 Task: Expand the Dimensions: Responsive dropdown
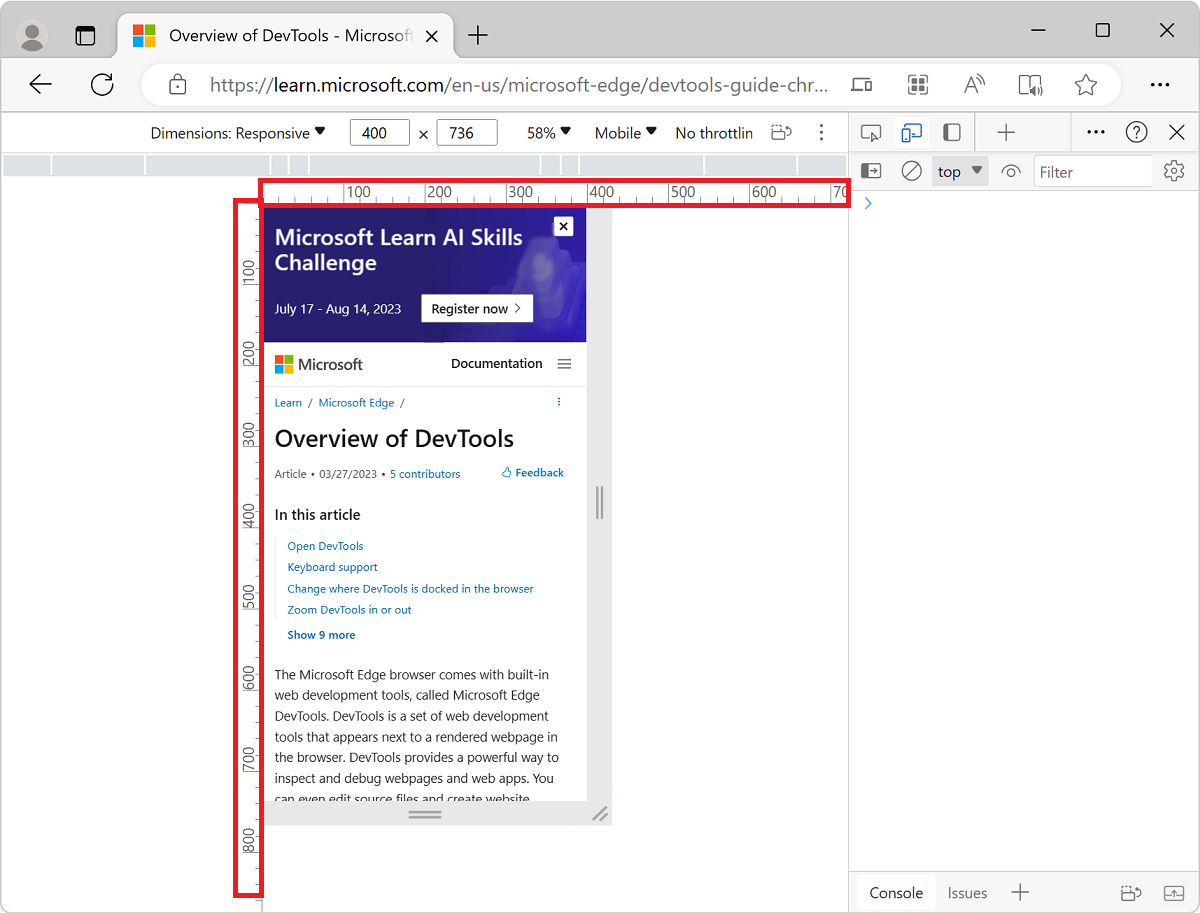point(238,133)
